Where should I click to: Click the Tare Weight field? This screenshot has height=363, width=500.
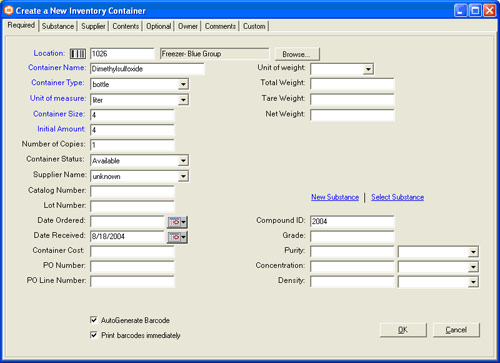point(352,99)
